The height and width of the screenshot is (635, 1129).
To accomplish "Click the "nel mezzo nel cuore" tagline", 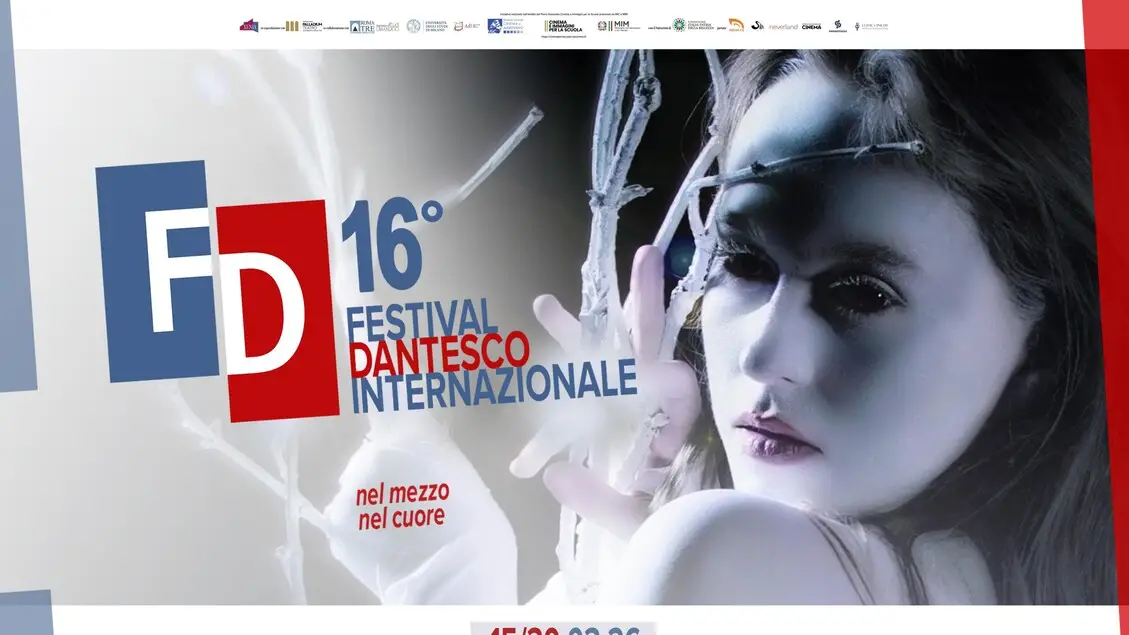I will pyautogui.click(x=402, y=505).
